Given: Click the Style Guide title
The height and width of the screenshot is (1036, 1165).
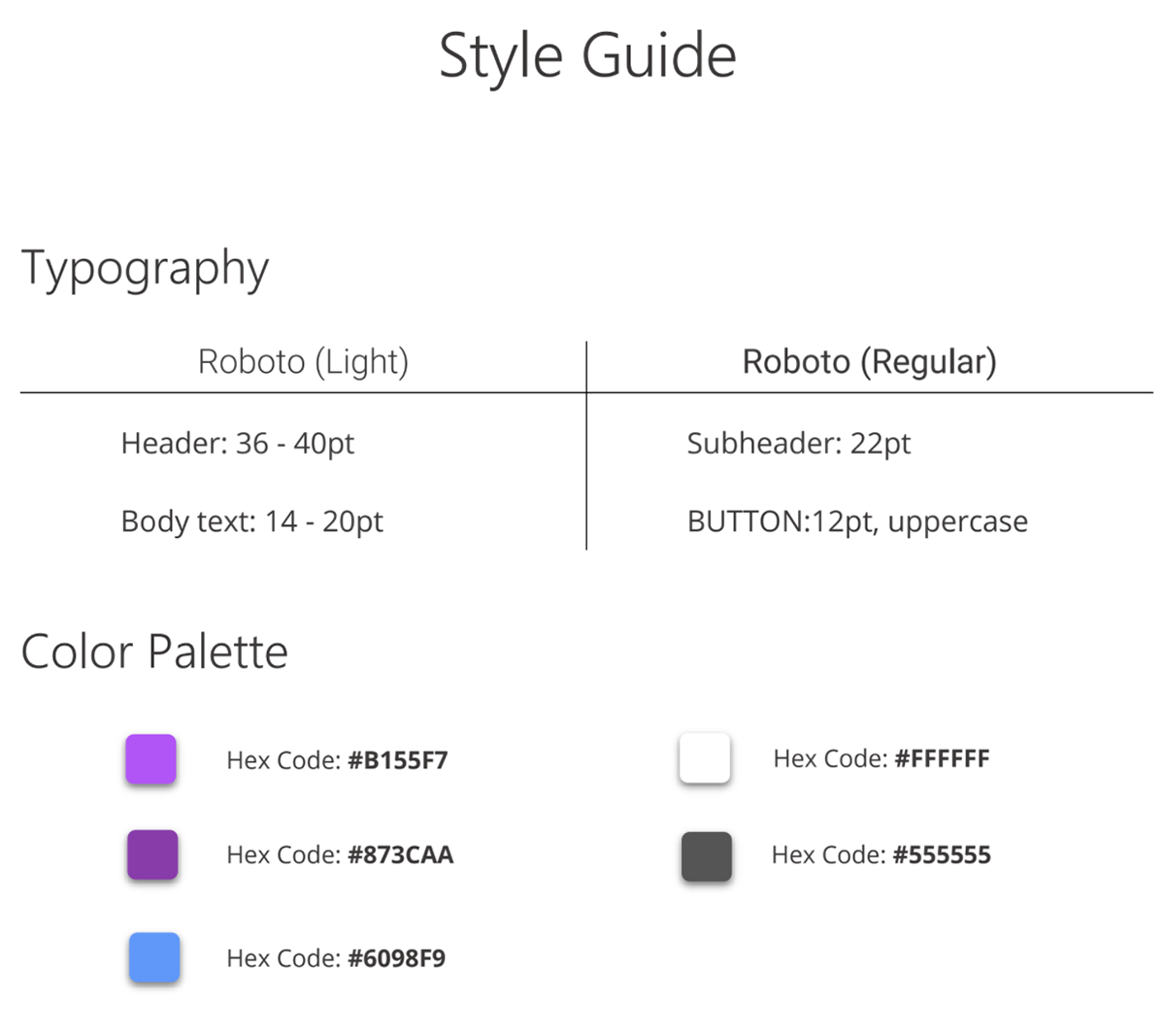Looking at the screenshot, I should [x=587, y=55].
